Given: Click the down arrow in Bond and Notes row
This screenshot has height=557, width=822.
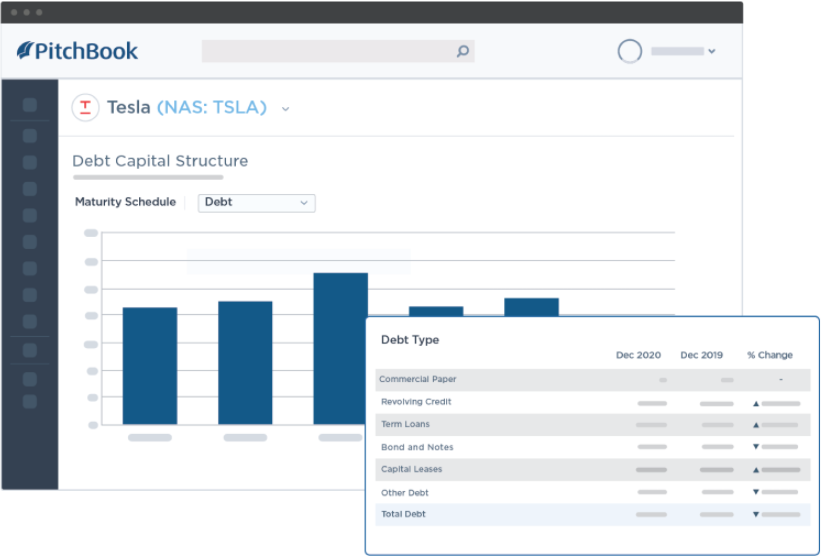Looking at the screenshot, I should (x=756, y=447).
